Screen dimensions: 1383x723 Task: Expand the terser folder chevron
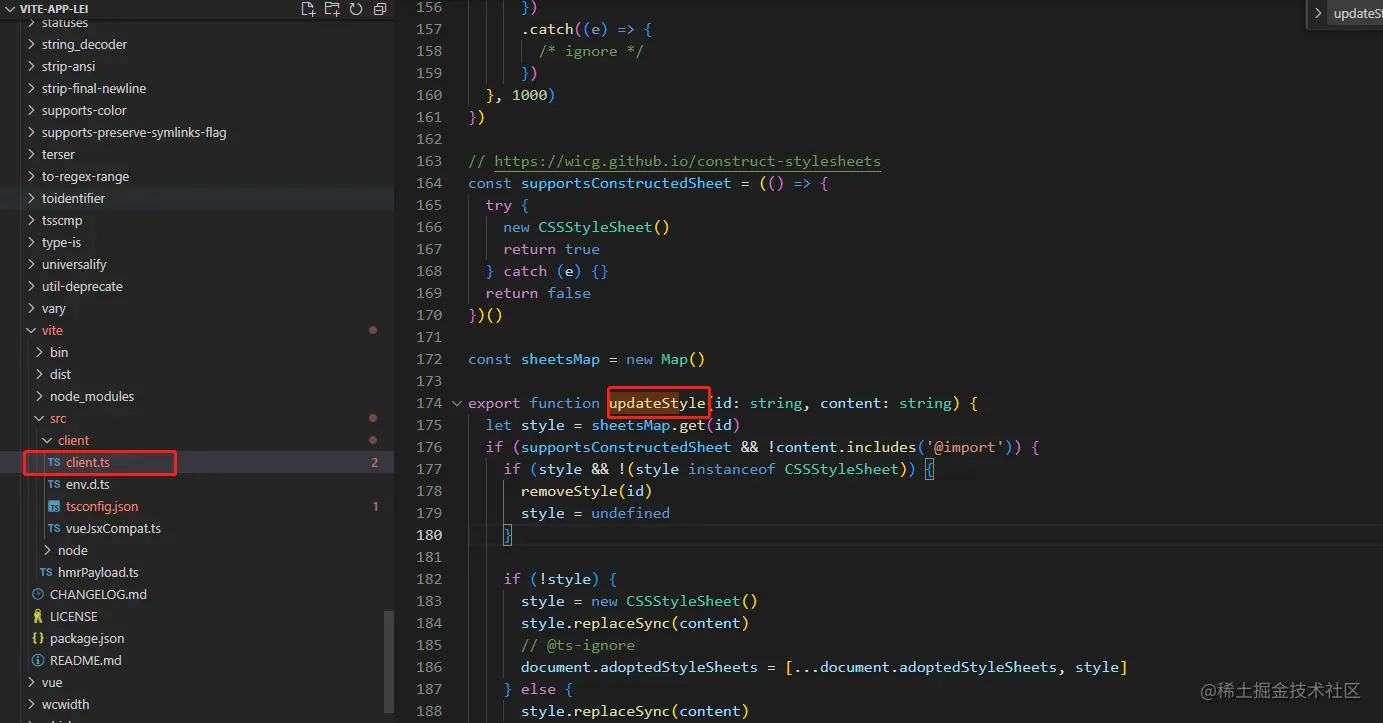pyautogui.click(x=31, y=154)
